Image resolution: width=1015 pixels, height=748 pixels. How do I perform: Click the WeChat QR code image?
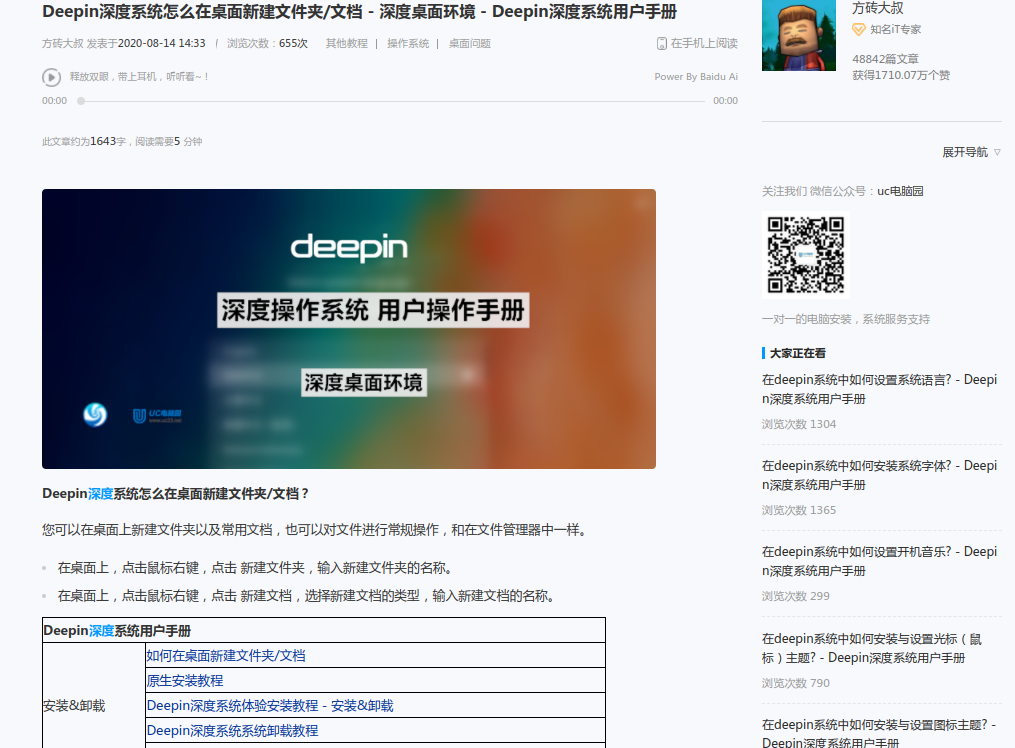(805, 254)
